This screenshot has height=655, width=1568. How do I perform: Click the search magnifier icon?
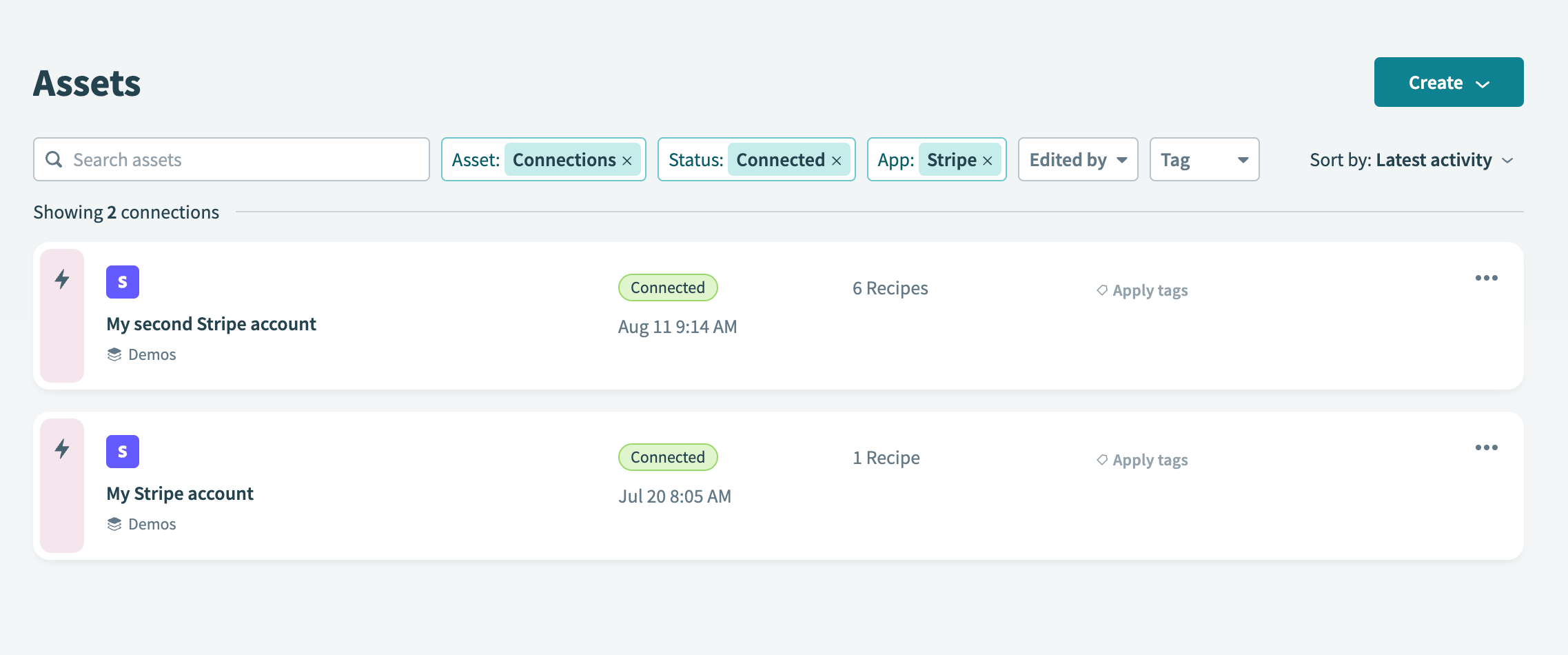click(x=54, y=159)
